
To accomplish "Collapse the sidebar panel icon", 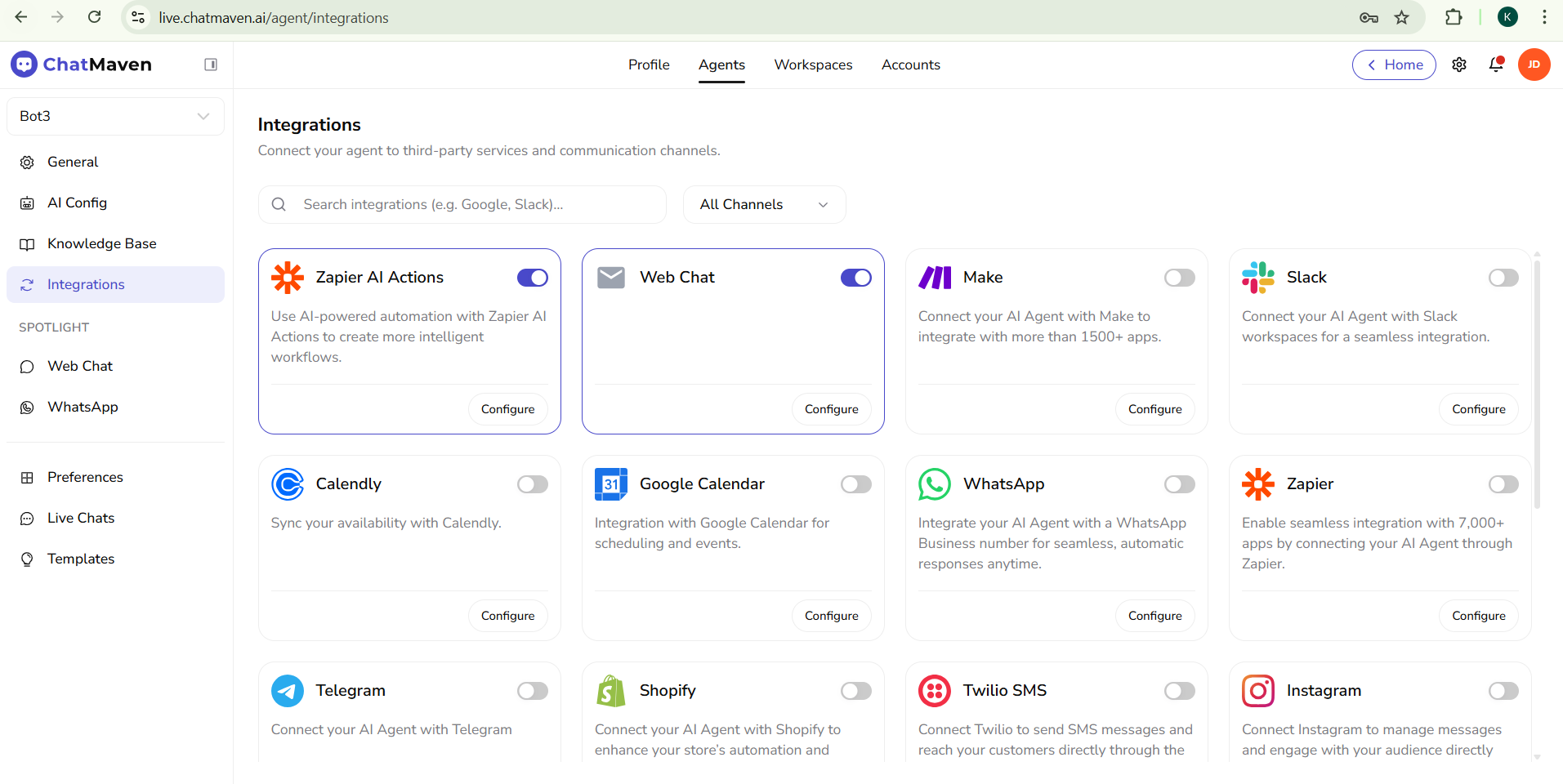I will pos(211,65).
